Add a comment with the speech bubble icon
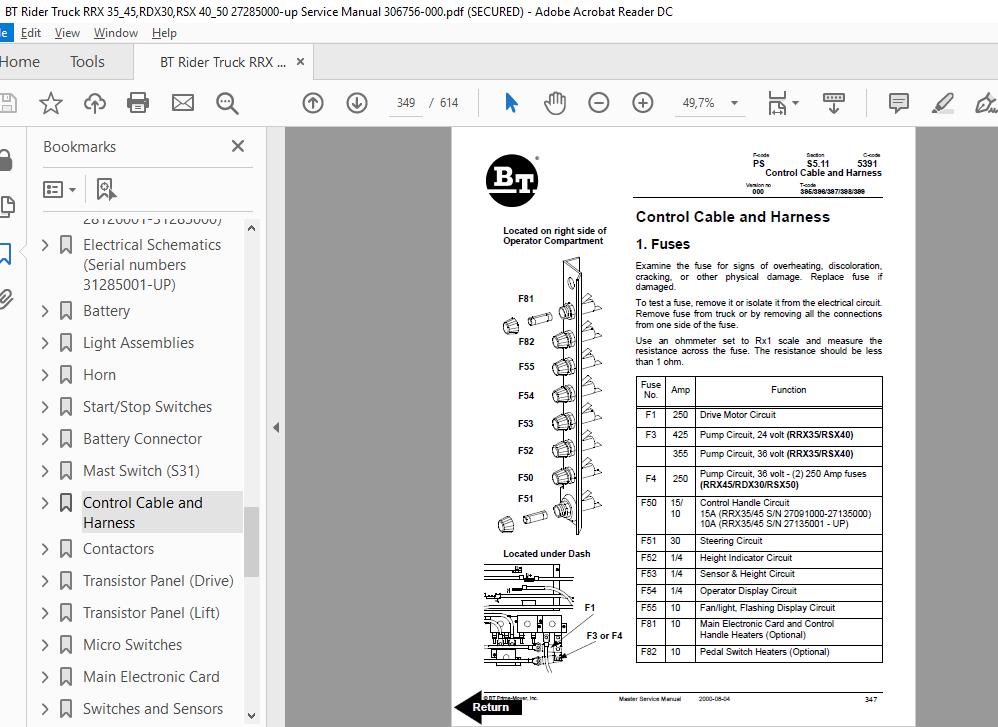This screenshot has width=998, height=727. (x=898, y=102)
